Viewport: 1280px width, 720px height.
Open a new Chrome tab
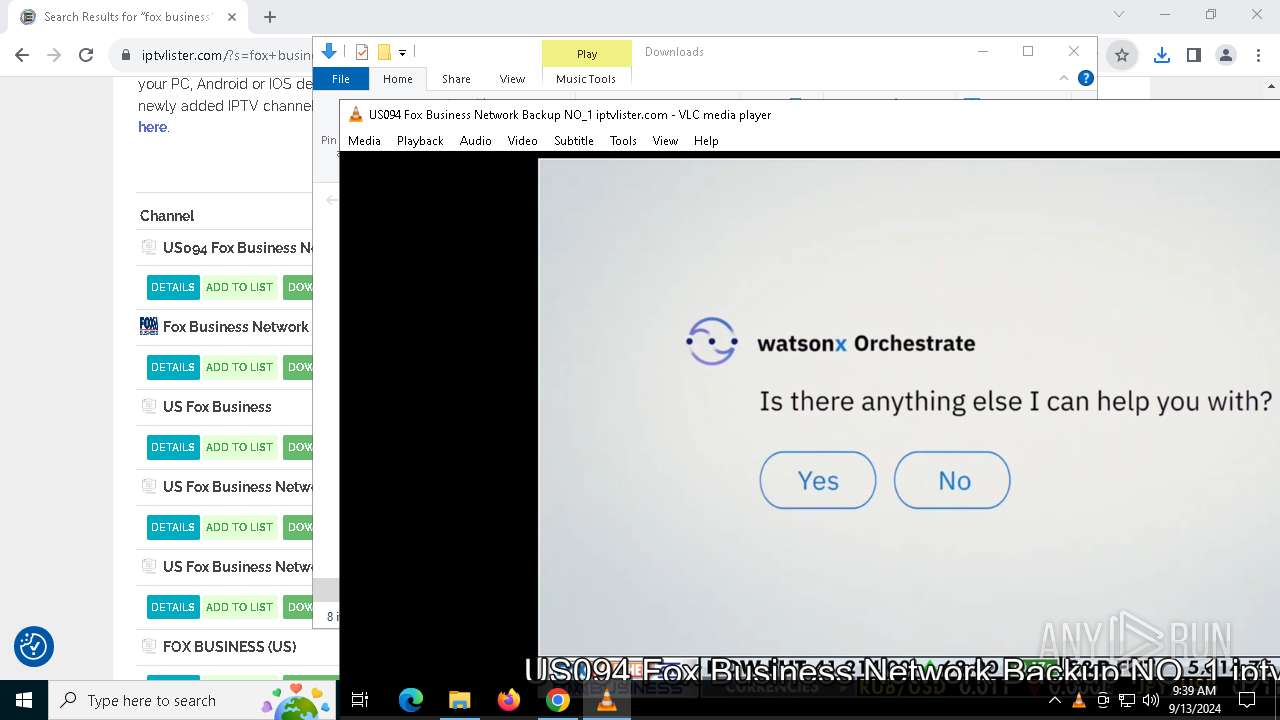(270, 17)
